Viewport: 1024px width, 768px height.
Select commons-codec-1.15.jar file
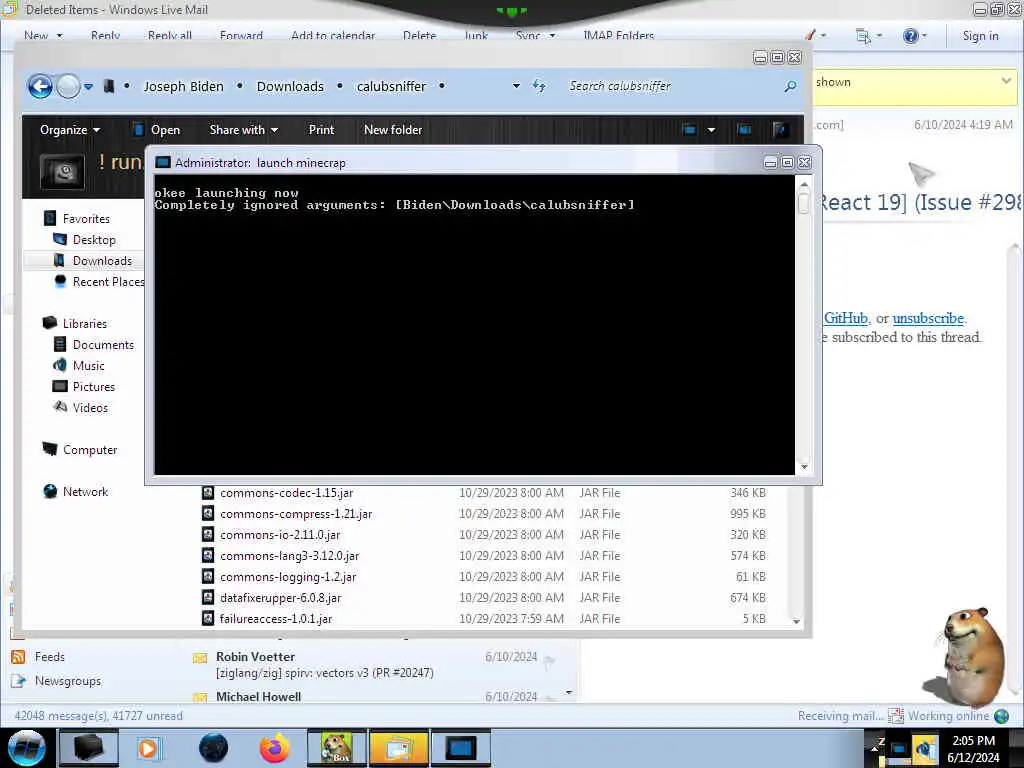(287, 493)
